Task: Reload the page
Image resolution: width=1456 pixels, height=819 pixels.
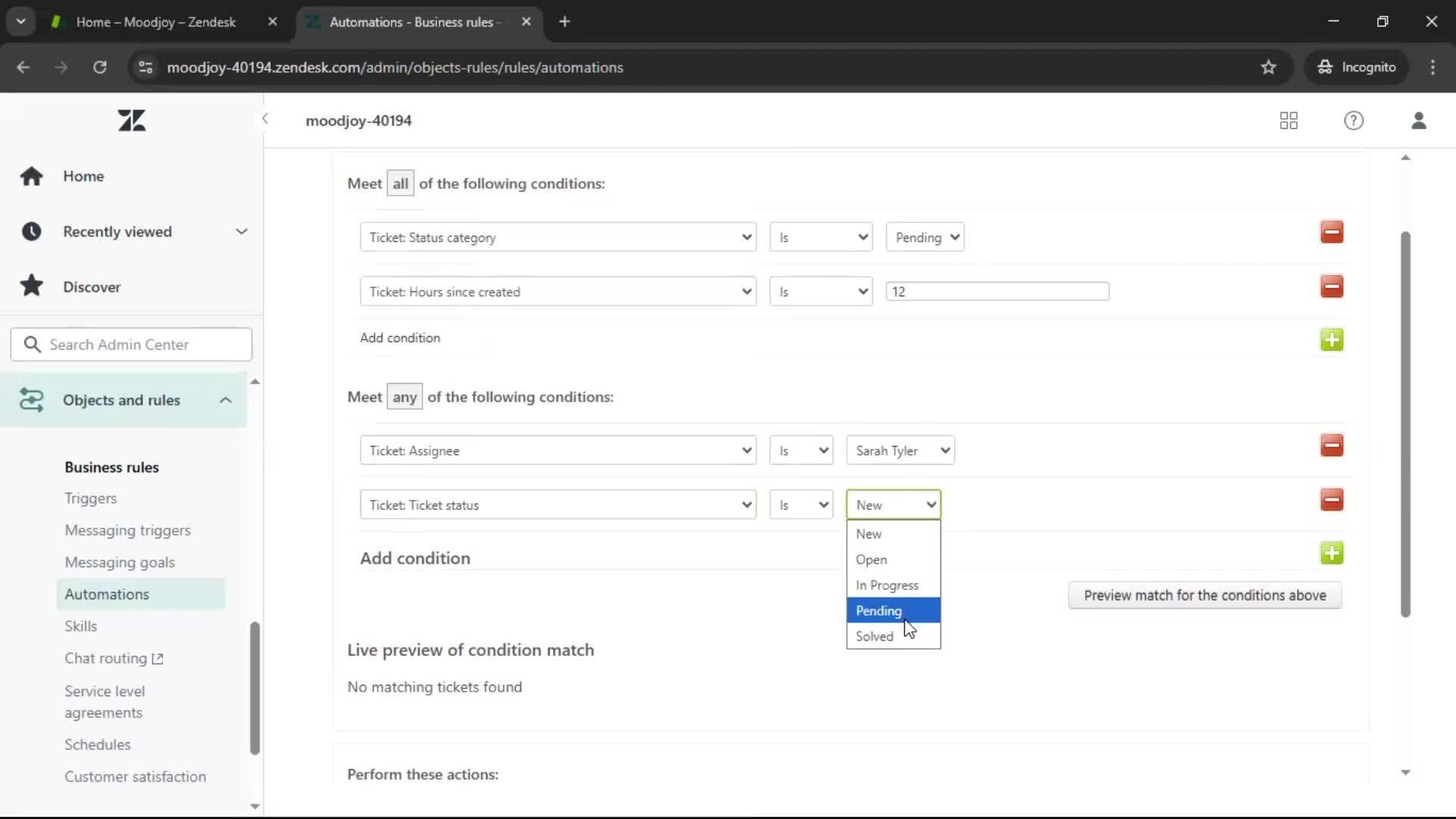Action: coord(99,67)
